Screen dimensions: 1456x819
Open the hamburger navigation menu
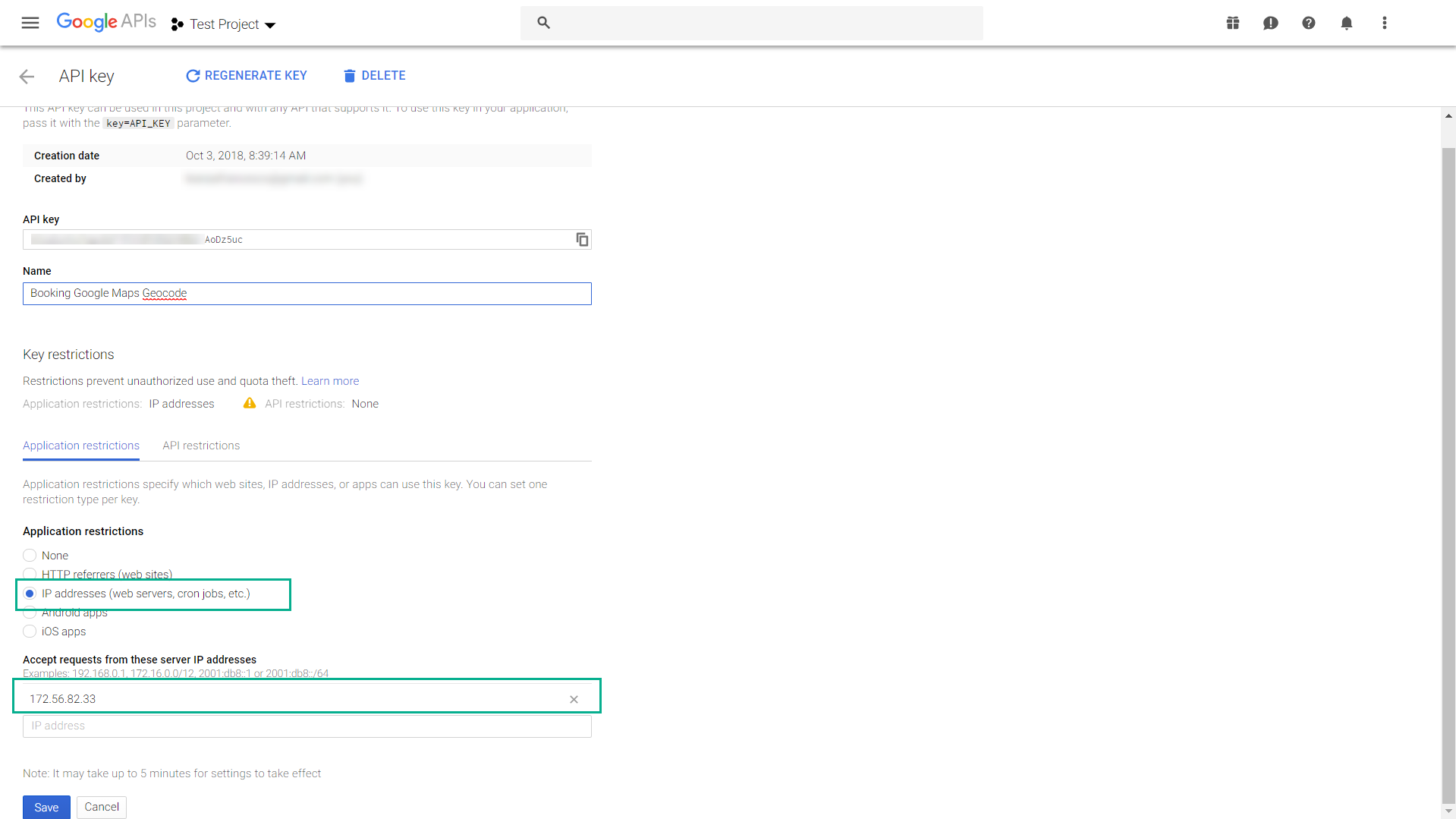click(x=30, y=23)
